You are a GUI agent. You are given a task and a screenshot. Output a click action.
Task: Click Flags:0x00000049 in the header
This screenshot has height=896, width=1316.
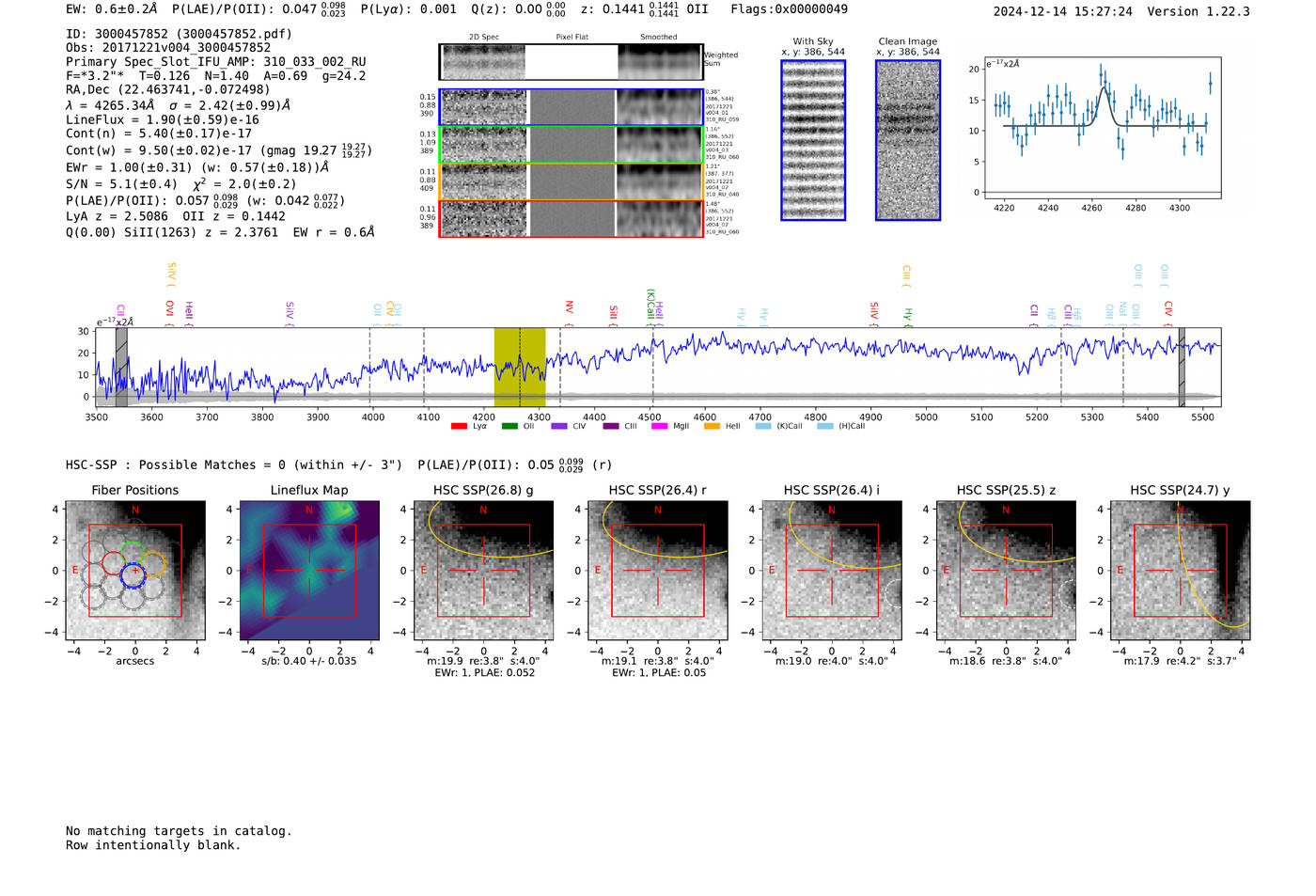click(789, 9)
